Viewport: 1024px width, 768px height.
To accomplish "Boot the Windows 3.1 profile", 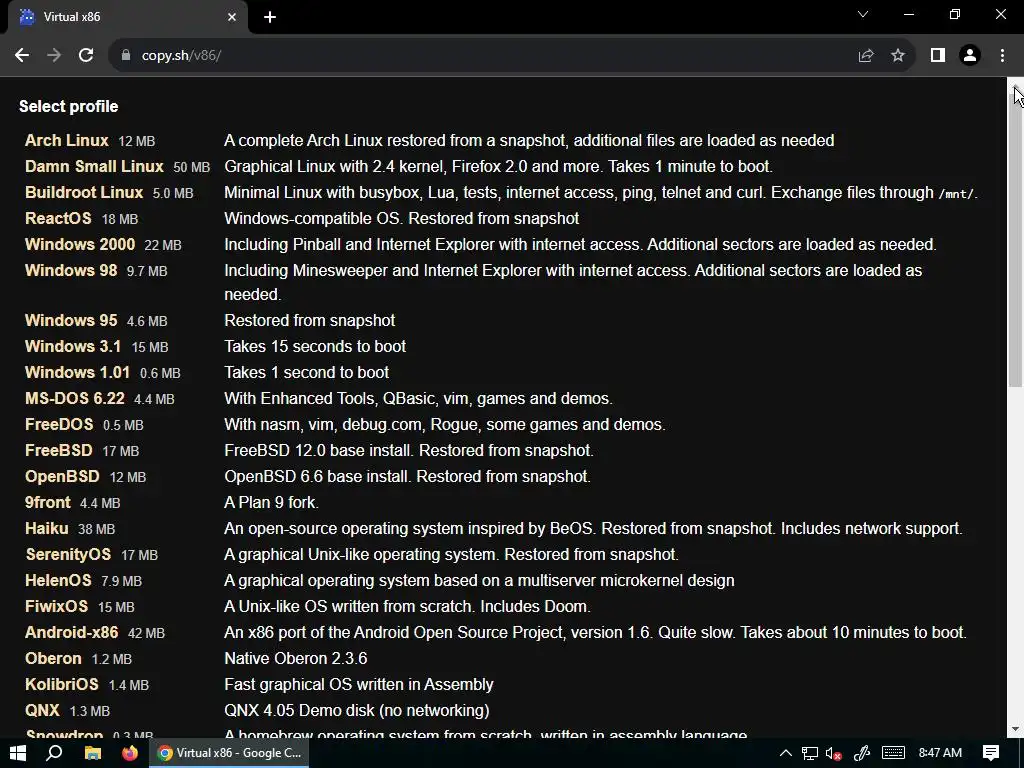I will click(73, 346).
